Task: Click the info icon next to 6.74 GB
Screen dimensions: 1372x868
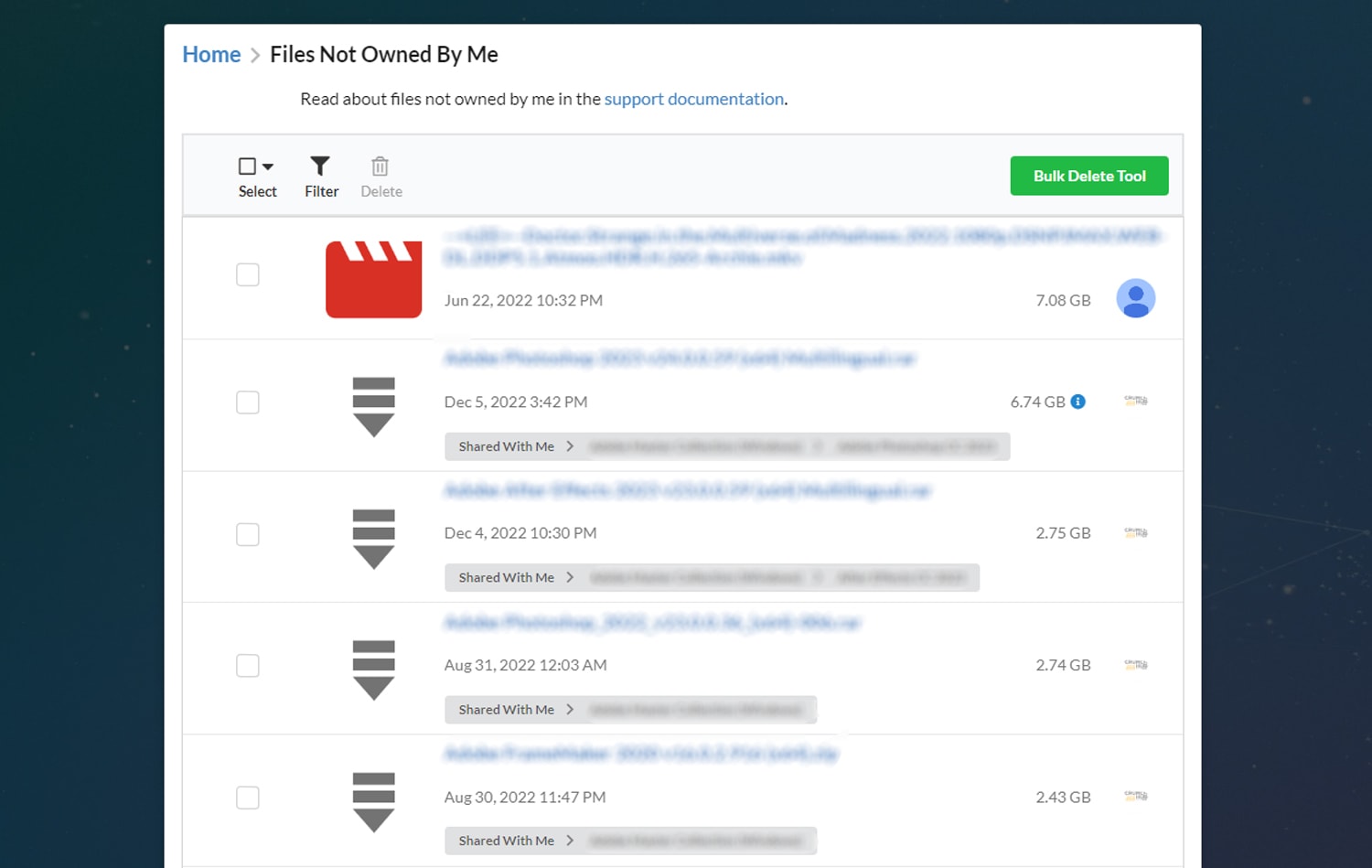Action: click(1077, 402)
